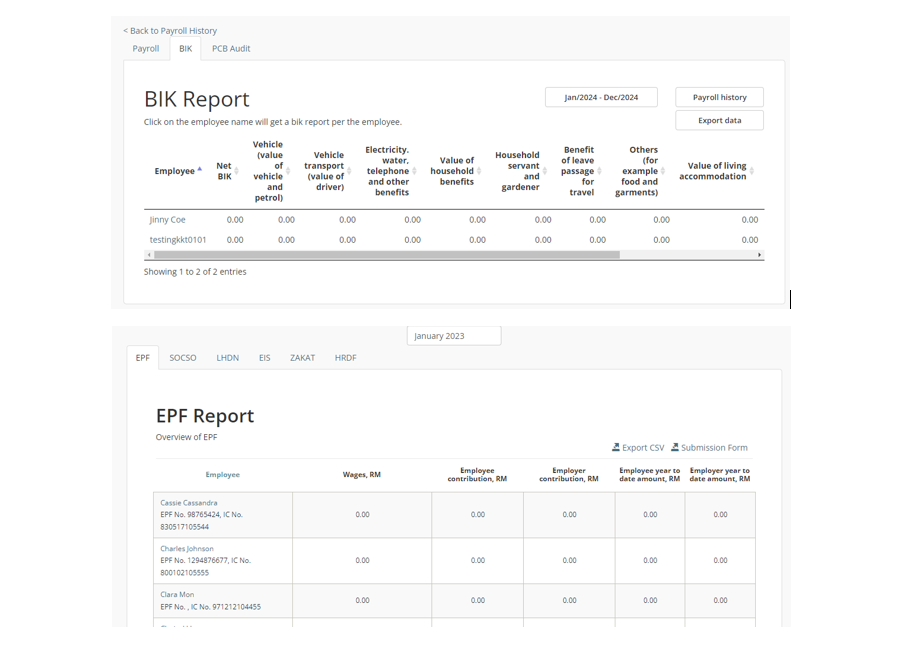Click Charles Johnson's EPF No. 1294876677 text

pos(194,560)
